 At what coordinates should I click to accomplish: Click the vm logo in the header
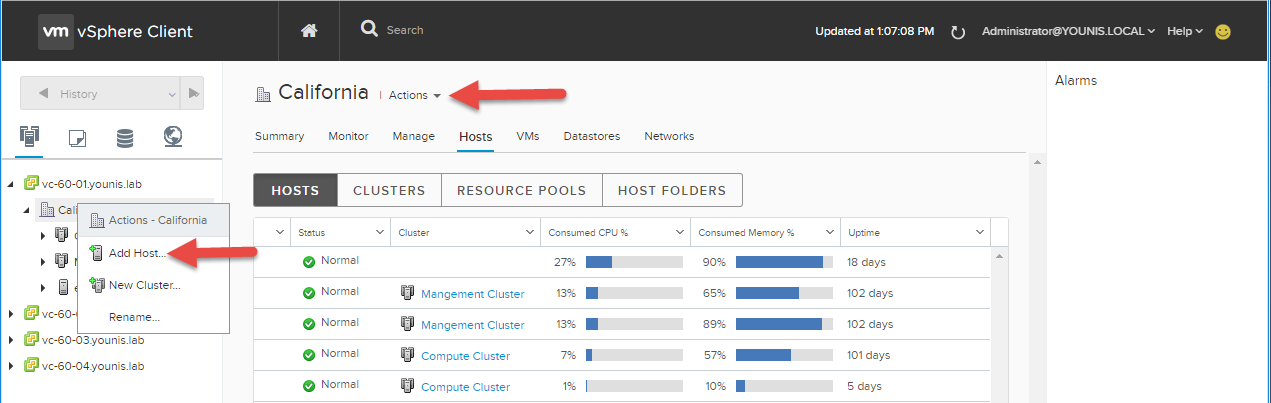(54, 31)
